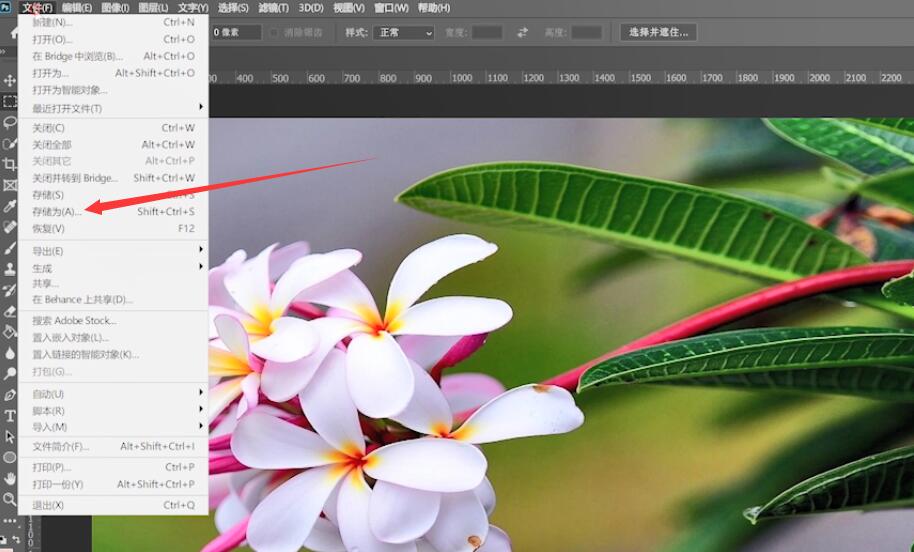Viewport: 914px width, 552px height.
Task: Select the Crop tool
Action: [9, 164]
